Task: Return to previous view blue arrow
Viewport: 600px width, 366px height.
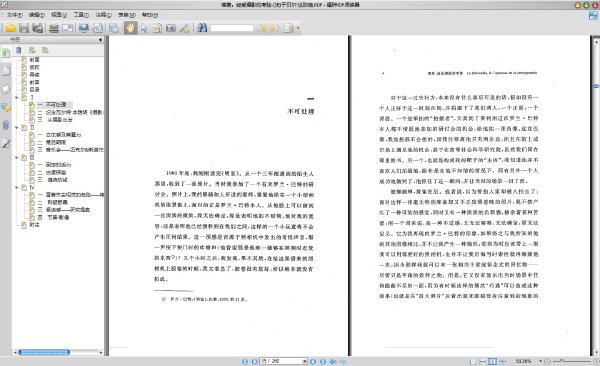Action: coord(333,361)
